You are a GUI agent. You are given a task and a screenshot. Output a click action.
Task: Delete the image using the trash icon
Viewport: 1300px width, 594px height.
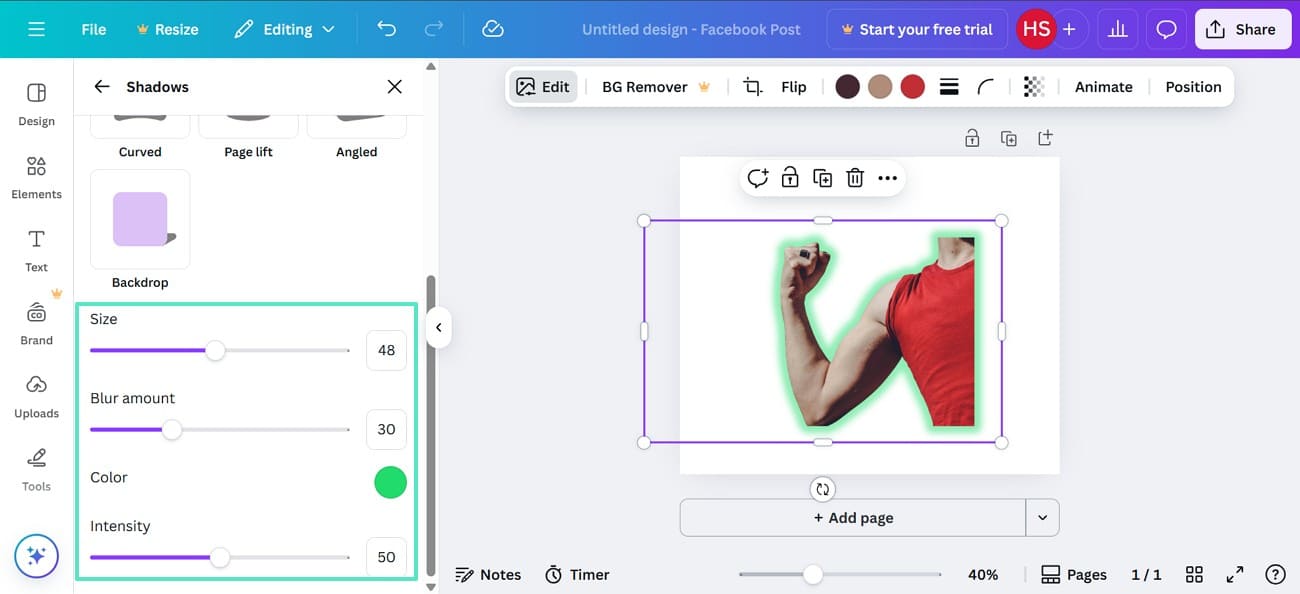(855, 177)
